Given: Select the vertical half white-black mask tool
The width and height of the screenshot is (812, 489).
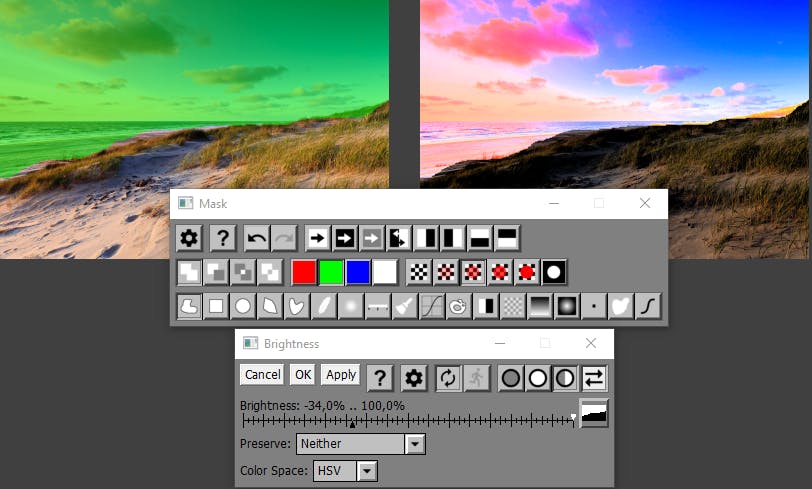Looking at the screenshot, I should (x=486, y=306).
